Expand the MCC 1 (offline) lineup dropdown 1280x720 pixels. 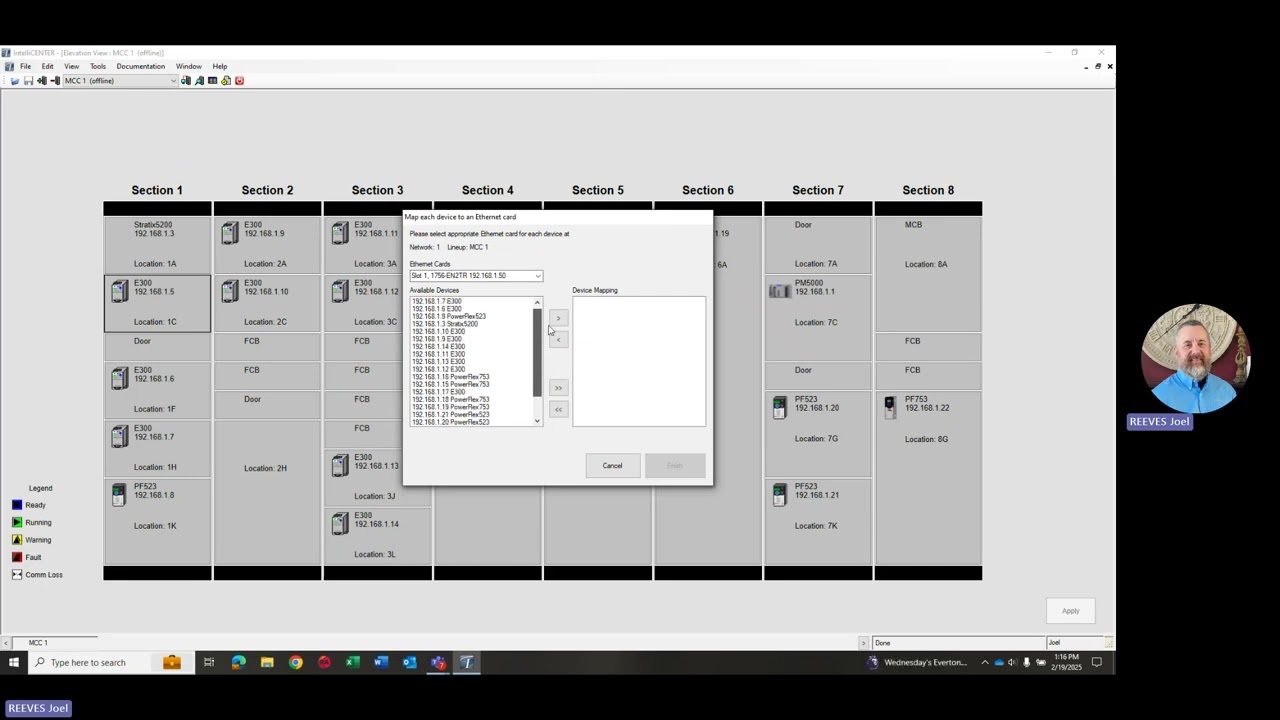[x=173, y=81]
